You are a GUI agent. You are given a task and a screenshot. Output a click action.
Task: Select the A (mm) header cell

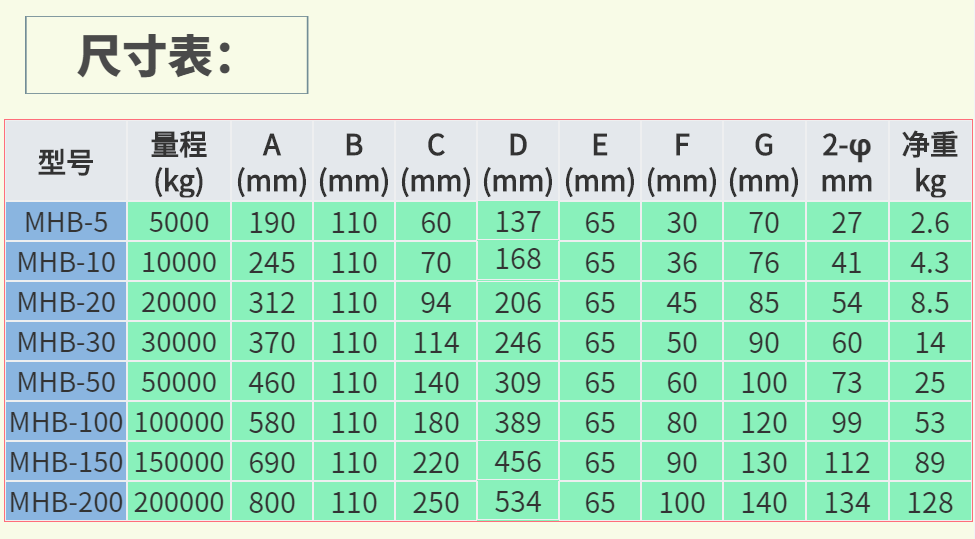(x=272, y=162)
